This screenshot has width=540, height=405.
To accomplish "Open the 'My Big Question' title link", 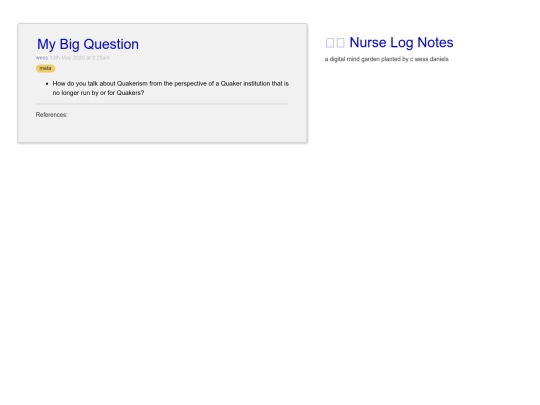I will pyautogui.click(x=88, y=44).
